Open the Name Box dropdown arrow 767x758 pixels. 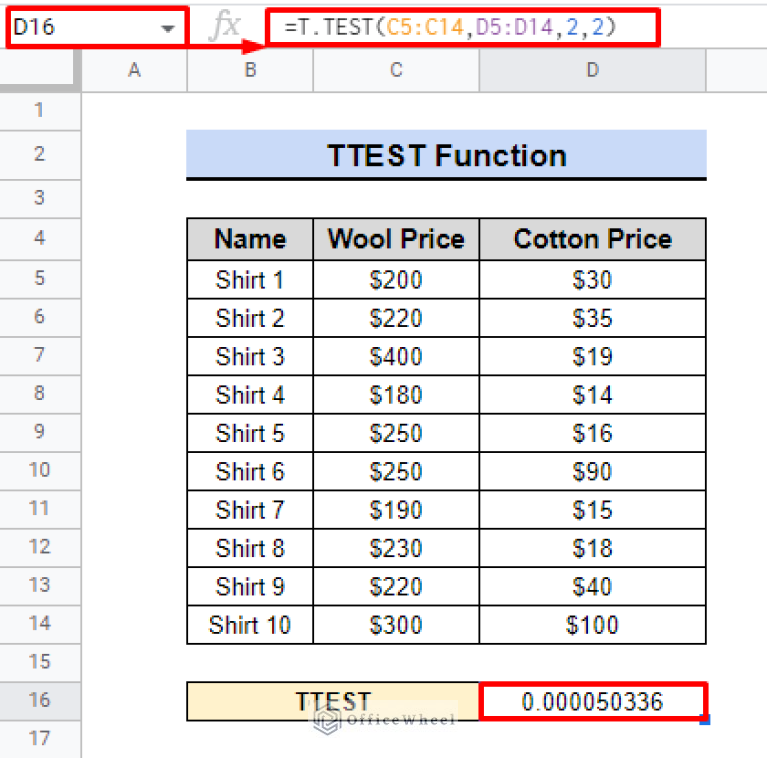[x=167, y=28]
